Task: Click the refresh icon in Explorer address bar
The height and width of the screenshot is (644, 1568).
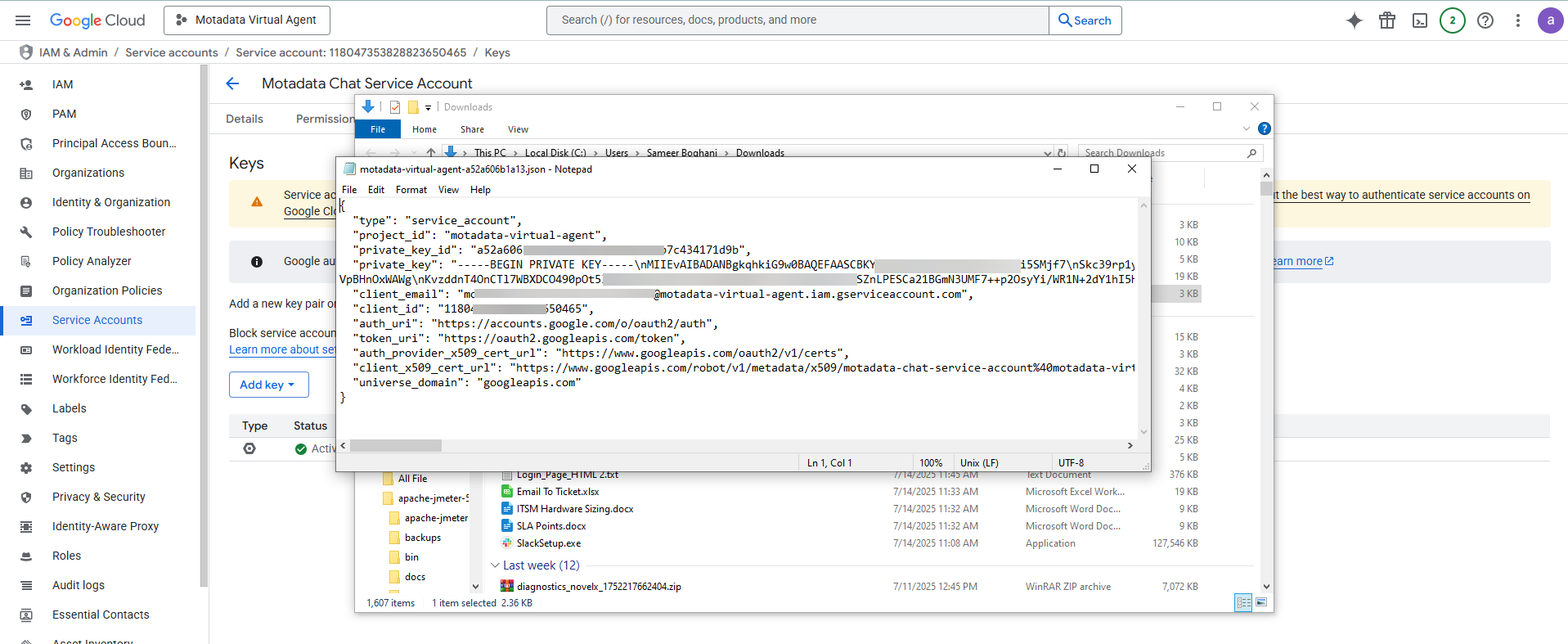Action: tap(1062, 153)
